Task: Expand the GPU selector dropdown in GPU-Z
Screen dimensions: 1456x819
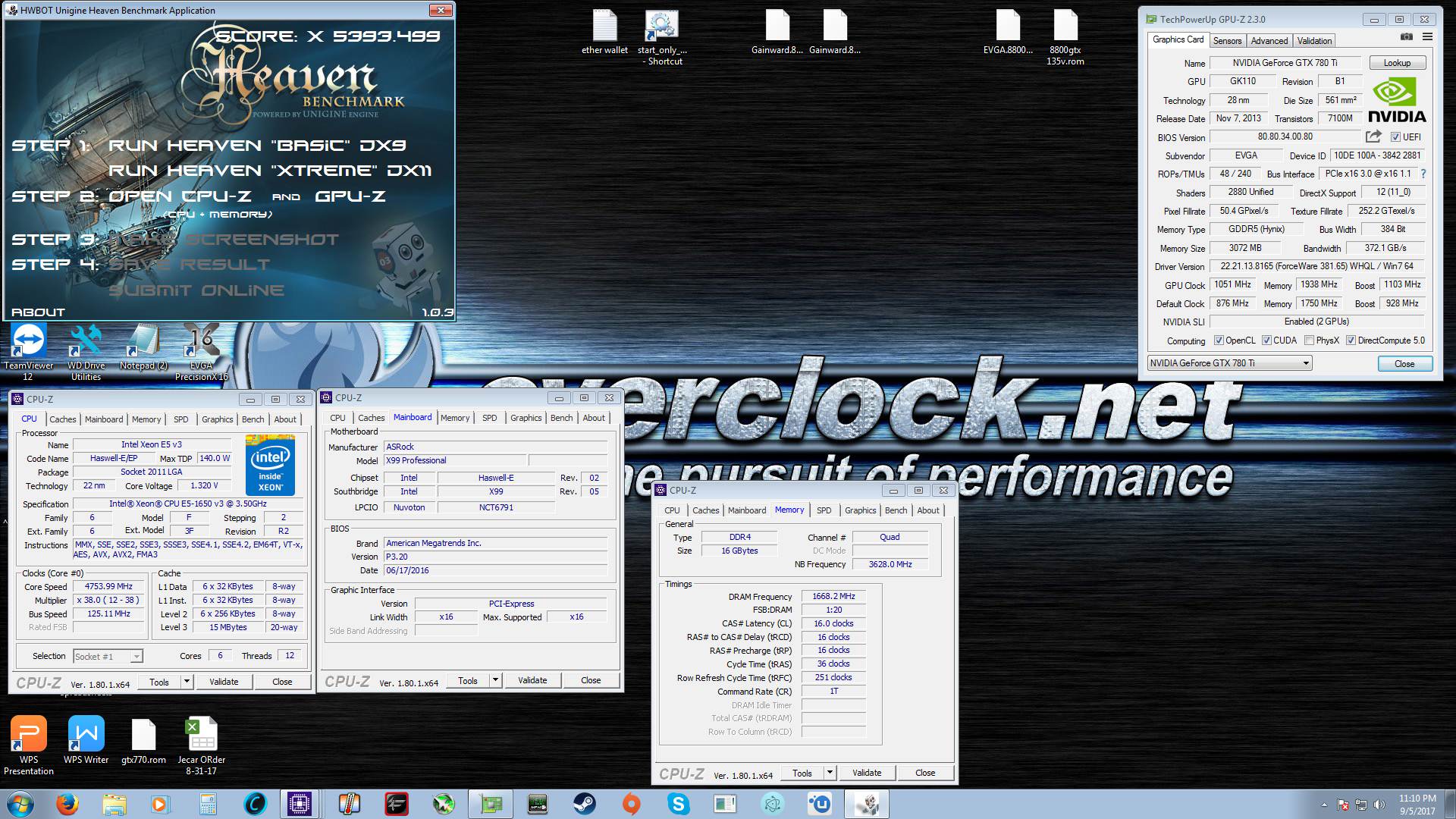Action: coord(1306,363)
